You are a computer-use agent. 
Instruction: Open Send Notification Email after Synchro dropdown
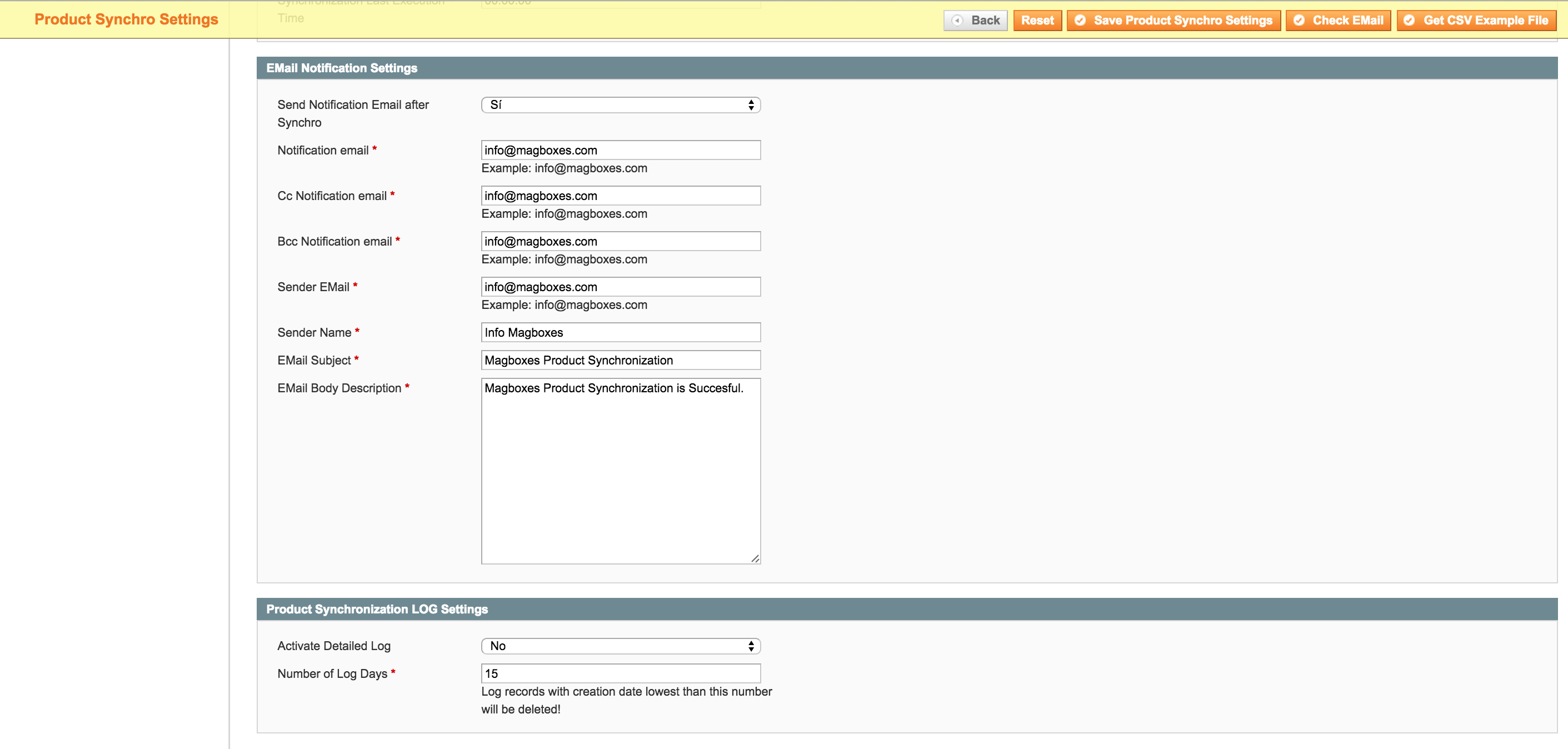pyautogui.click(x=621, y=105)
